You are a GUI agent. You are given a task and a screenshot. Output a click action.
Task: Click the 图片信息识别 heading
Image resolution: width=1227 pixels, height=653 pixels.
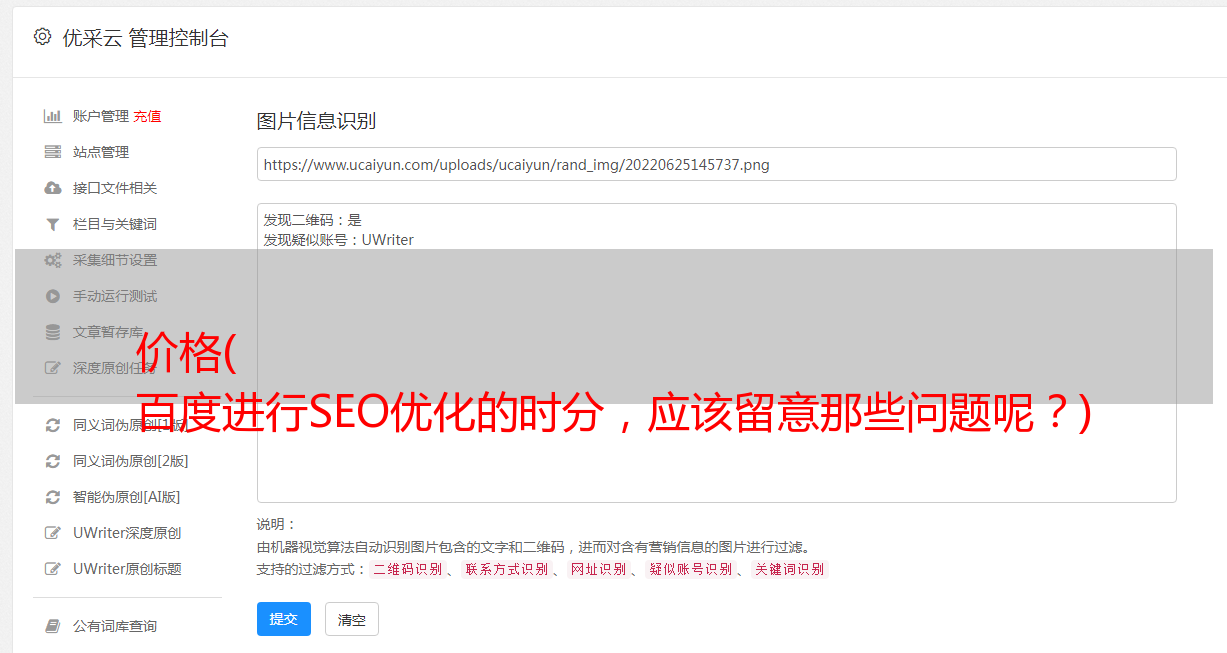tap(316, 122)
